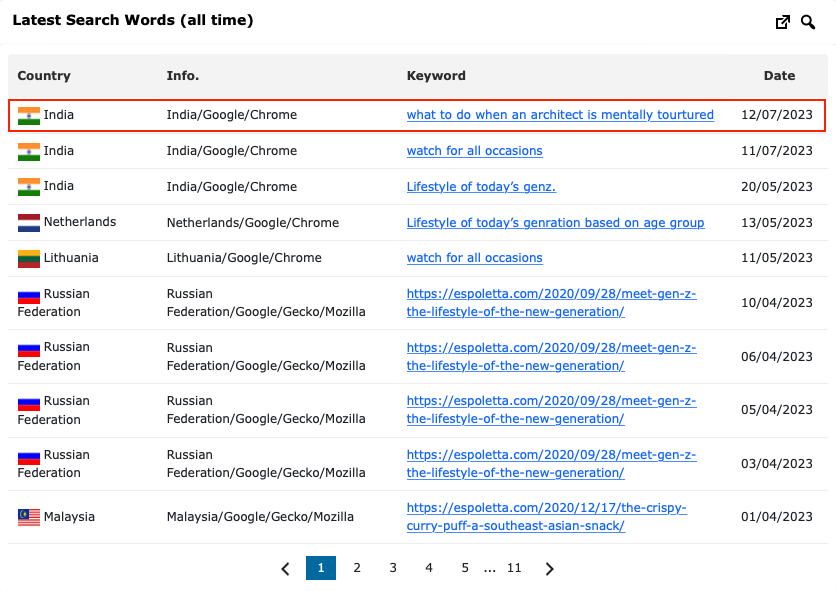The width and height of the screenshot is (836, 591).
Task: Click the Netherlands flag icon
Action: [x=29, y=222]
